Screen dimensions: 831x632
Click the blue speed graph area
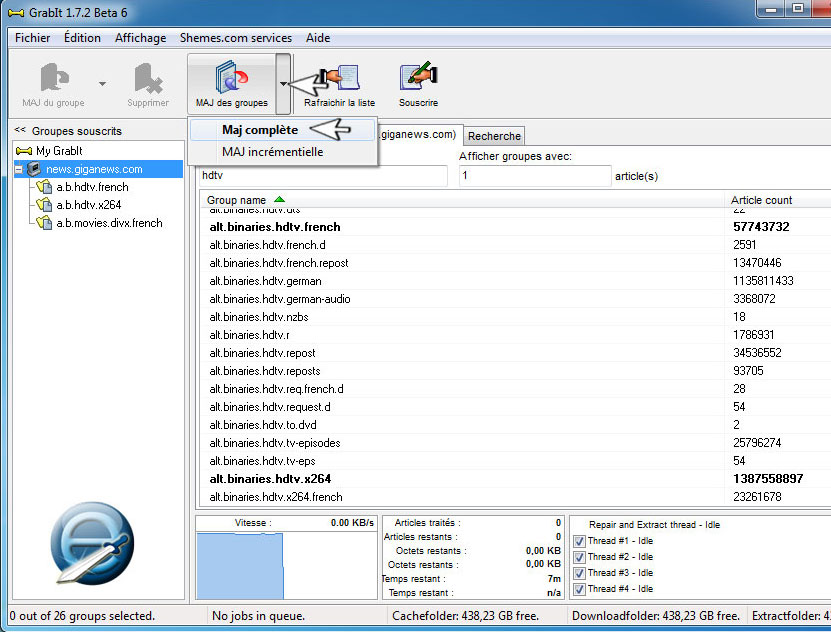[x=240, y=566]
